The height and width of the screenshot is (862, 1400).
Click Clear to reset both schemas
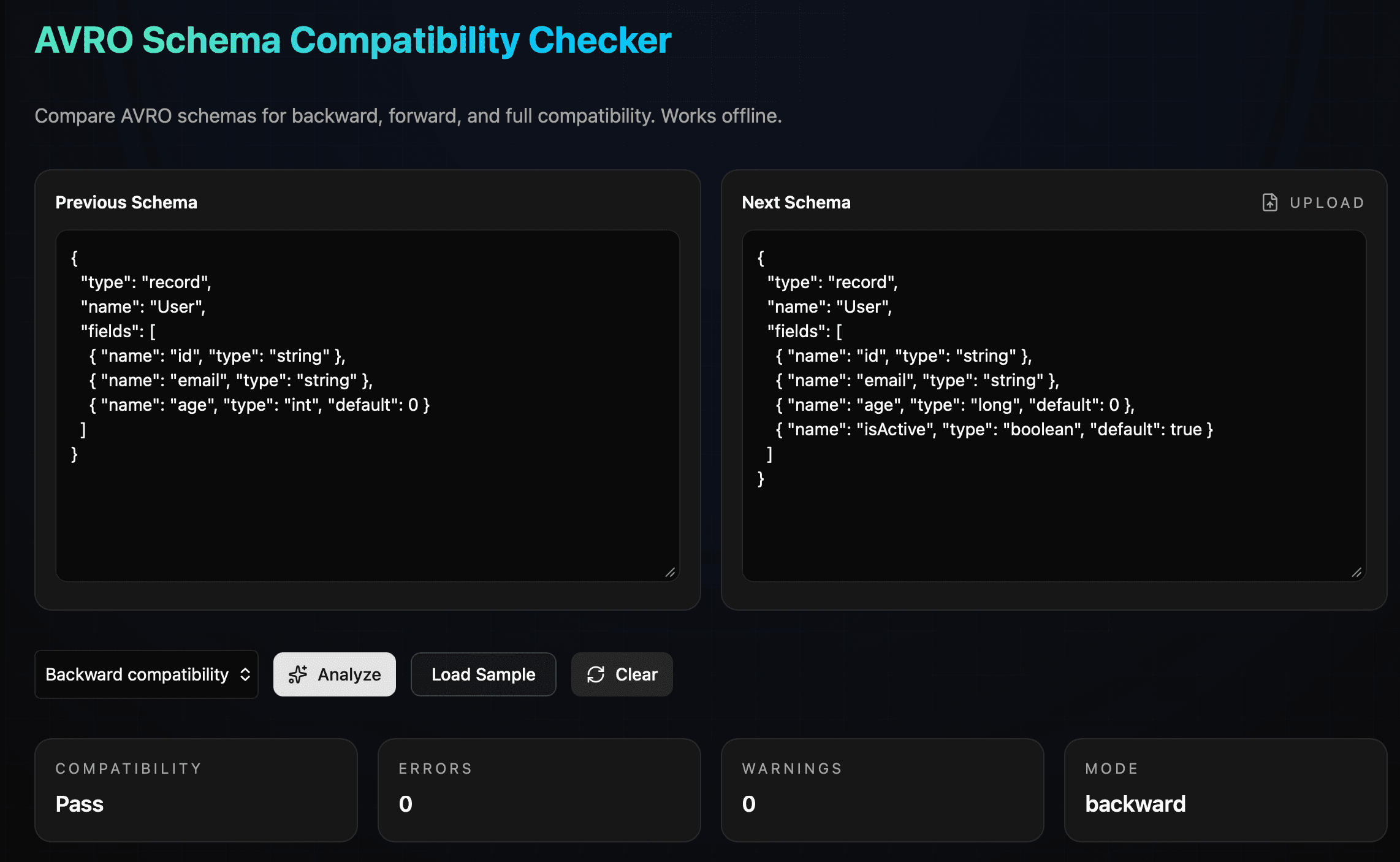click(x=622, y=674)
